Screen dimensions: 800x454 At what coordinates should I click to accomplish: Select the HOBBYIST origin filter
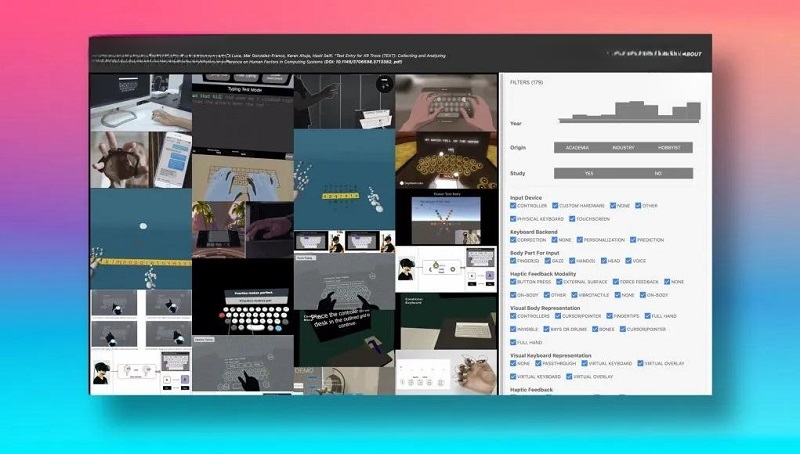[x=669, y=147]
